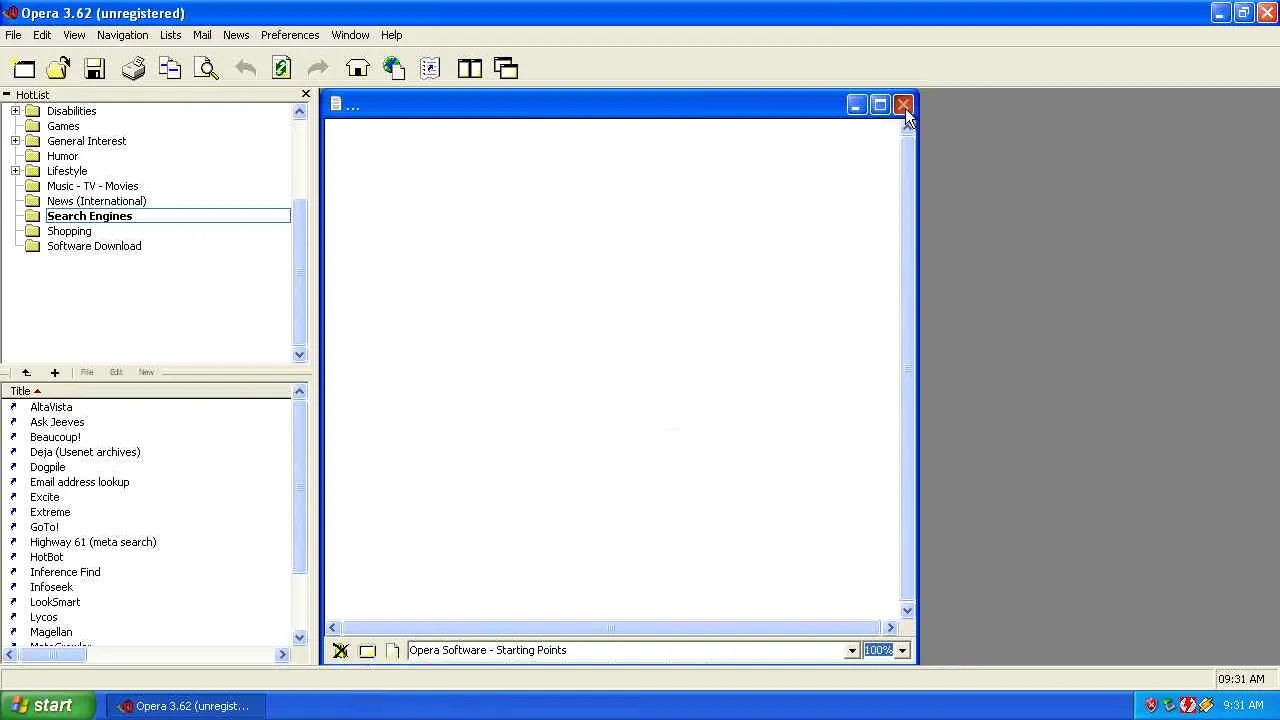Open the File menu
This screenshot has width=1280, height=720.
(x=13, y=35)
